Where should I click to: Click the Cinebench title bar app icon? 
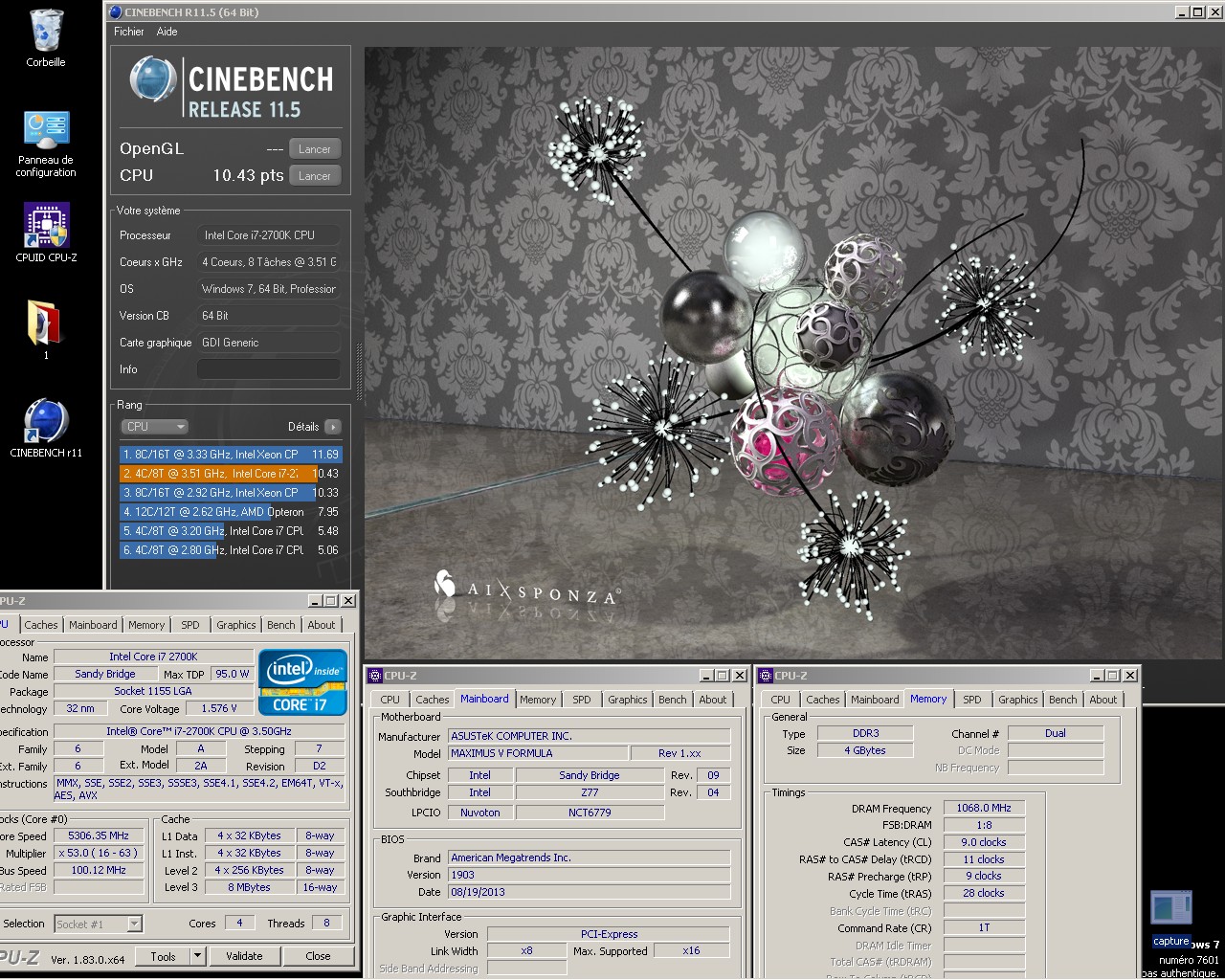pyautogui.click(x=115, y=12)
